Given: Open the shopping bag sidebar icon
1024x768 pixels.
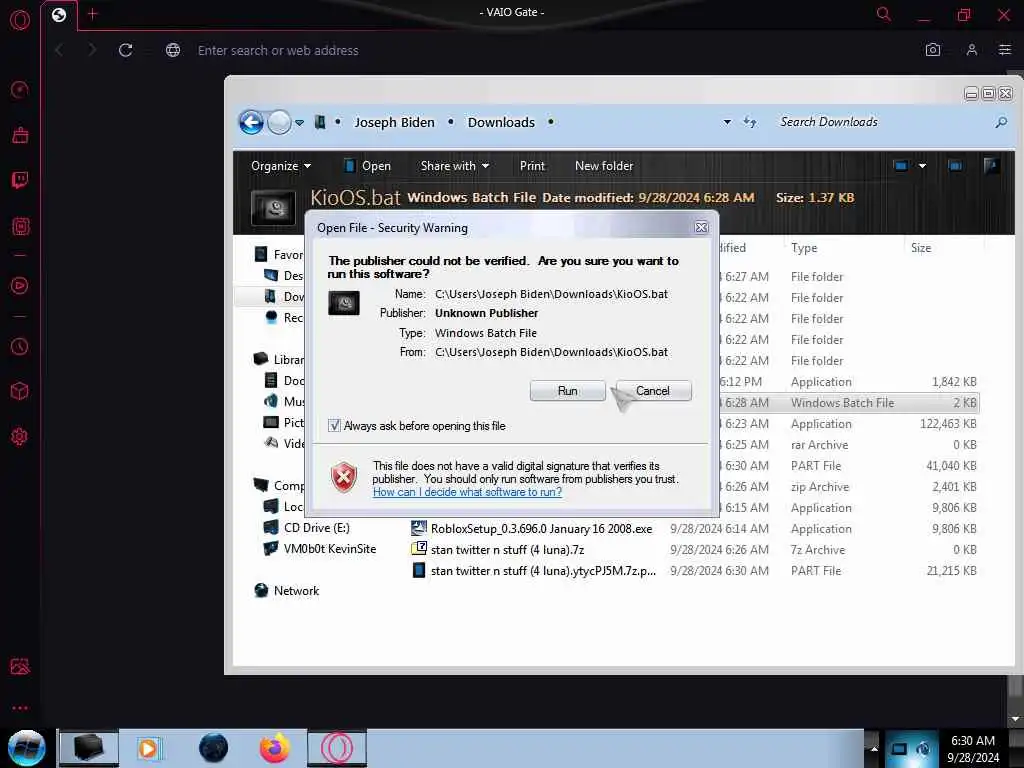Looking at the screenshot, I should [x=20, y=135].
